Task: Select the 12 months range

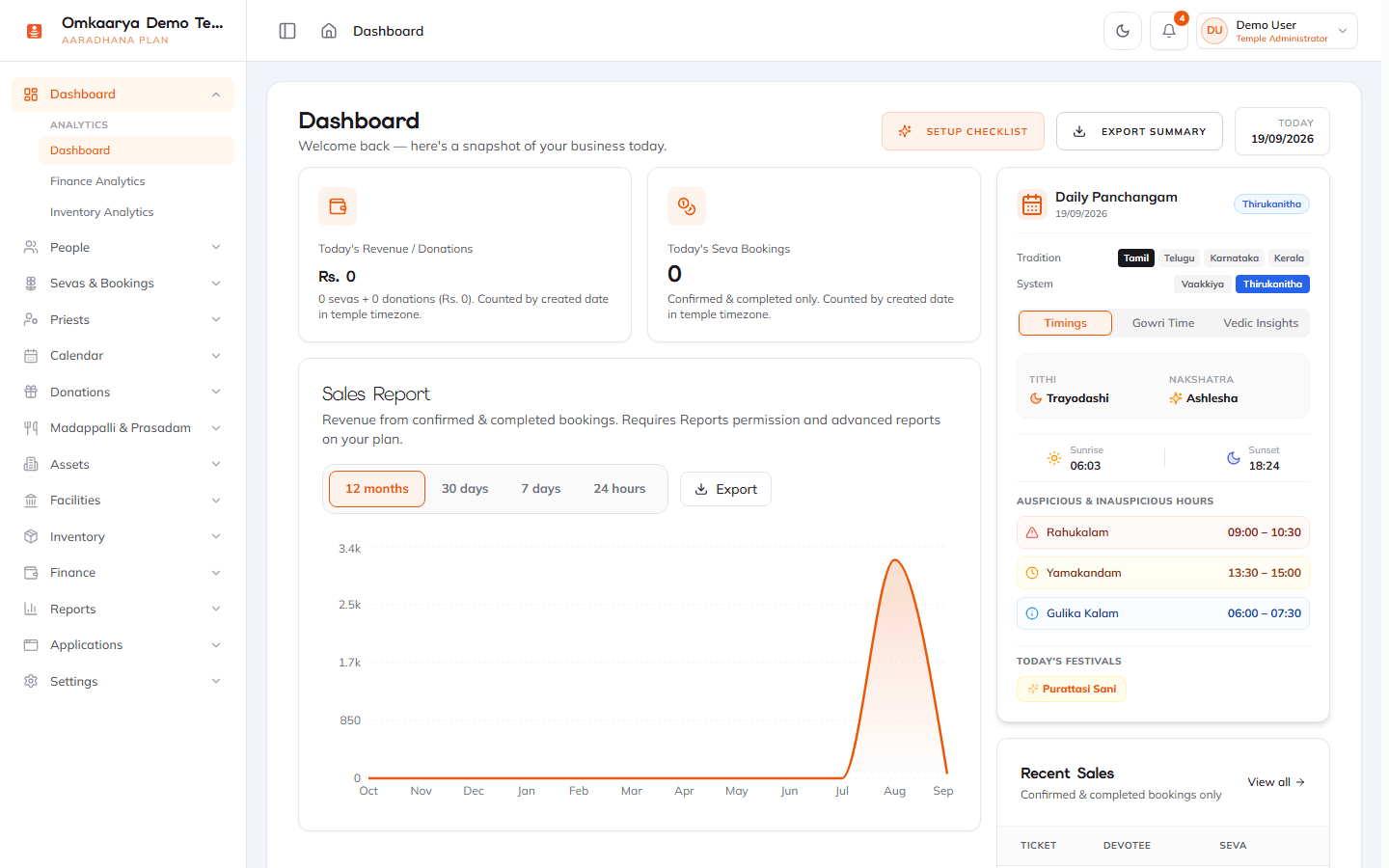Action: tap(377, 489)
